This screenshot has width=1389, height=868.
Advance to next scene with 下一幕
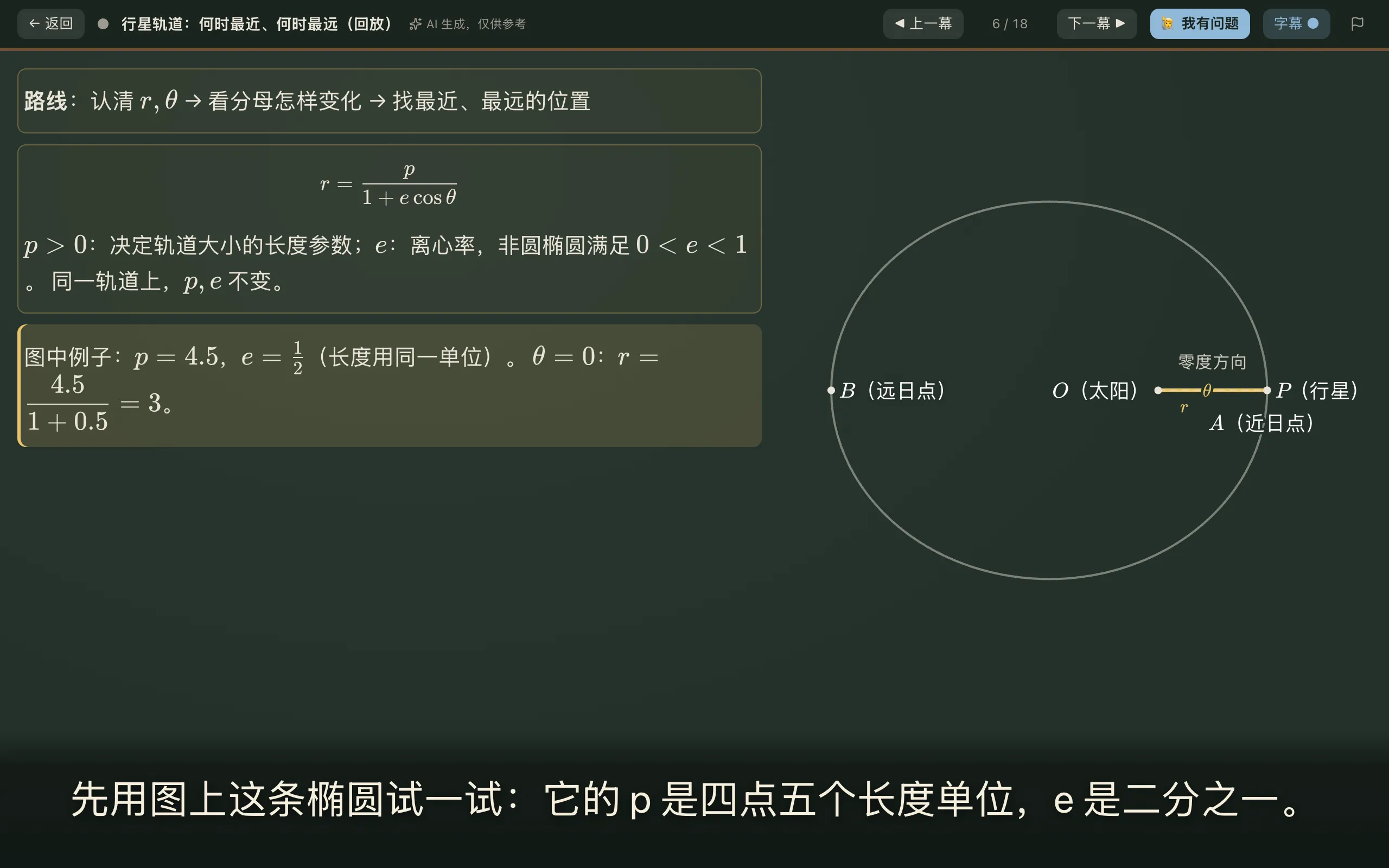(x=1097, y=23)
